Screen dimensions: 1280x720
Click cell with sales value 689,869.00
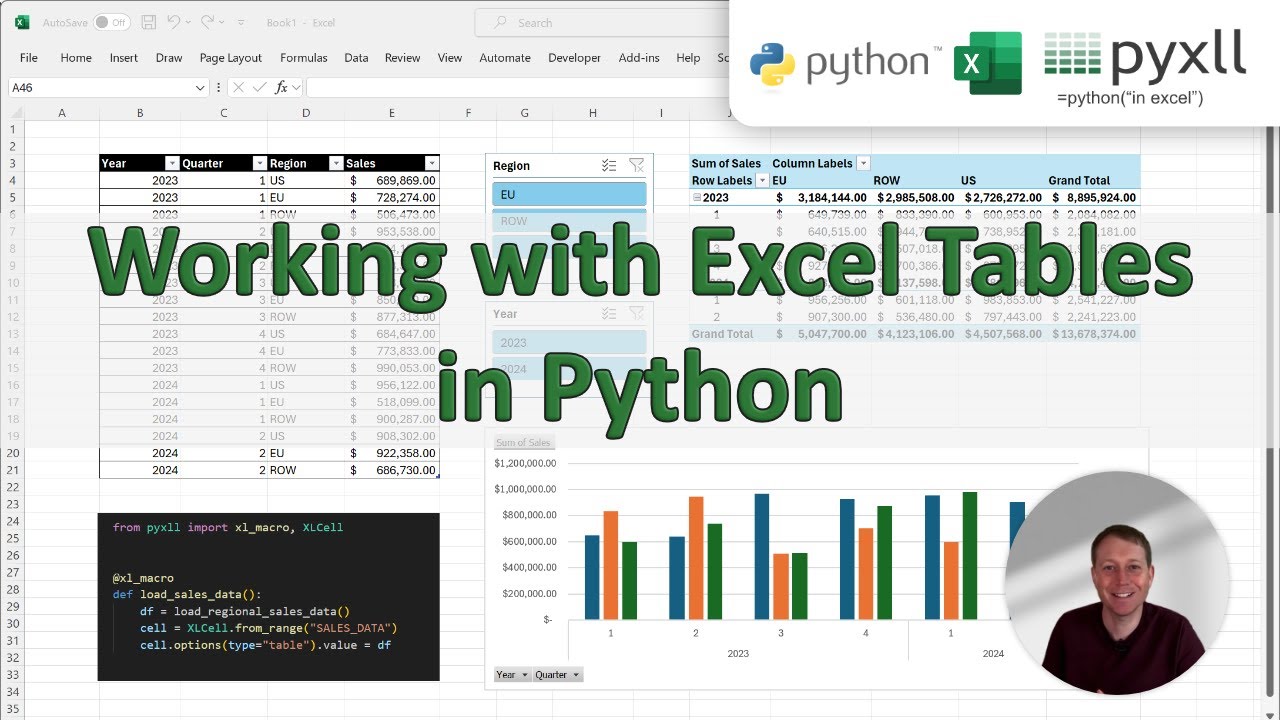pyautogui.click(x=392, y=180)
